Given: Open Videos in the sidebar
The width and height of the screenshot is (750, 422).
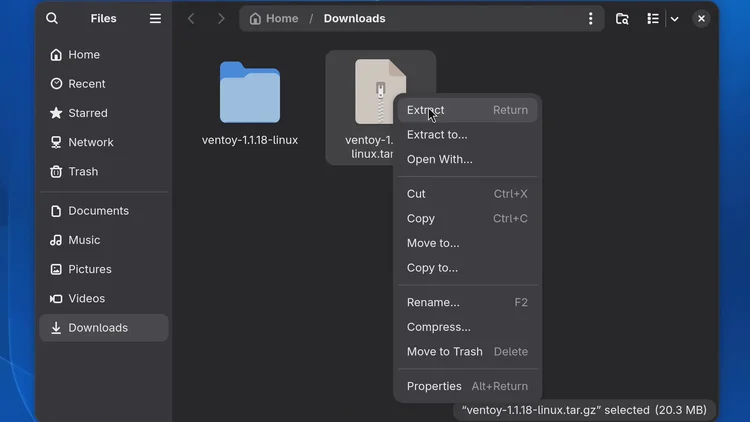Looking at the screenshot, I should [104, 299].
